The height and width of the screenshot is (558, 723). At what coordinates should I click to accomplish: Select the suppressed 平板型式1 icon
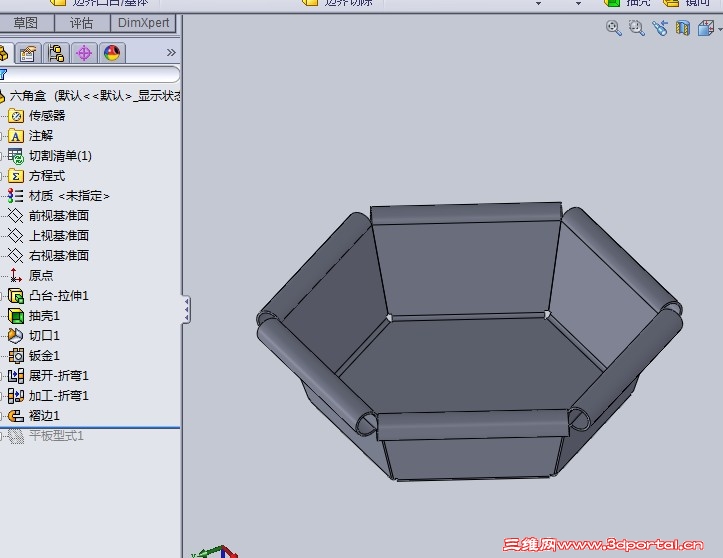coord(16,436)
